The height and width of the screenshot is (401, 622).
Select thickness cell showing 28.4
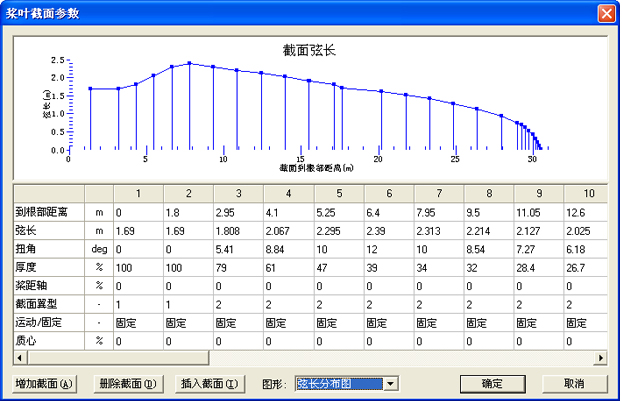(537, 266)
